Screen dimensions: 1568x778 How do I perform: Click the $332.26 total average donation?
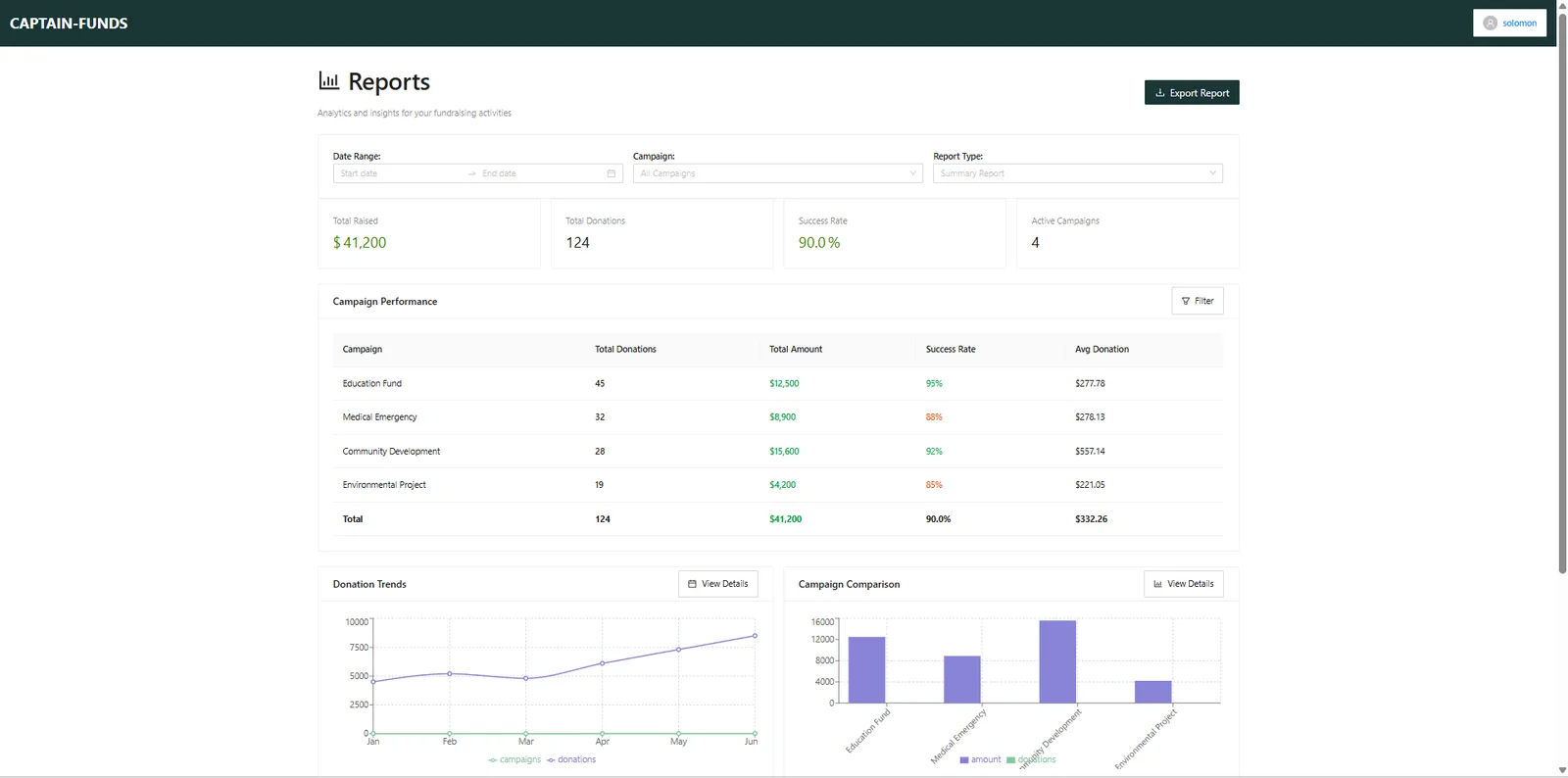pyautogui.click(x=1091, y=519)
